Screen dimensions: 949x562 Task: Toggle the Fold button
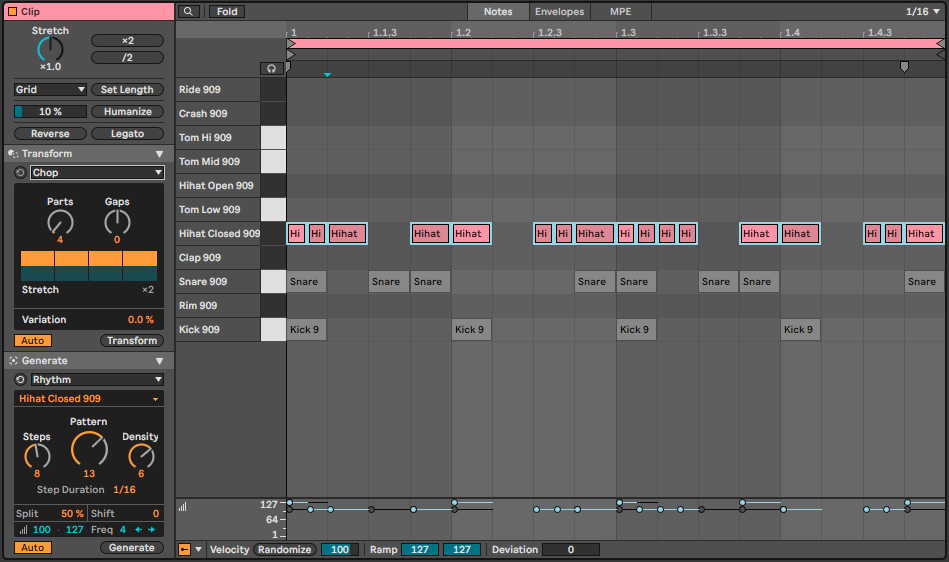point(227,12)
